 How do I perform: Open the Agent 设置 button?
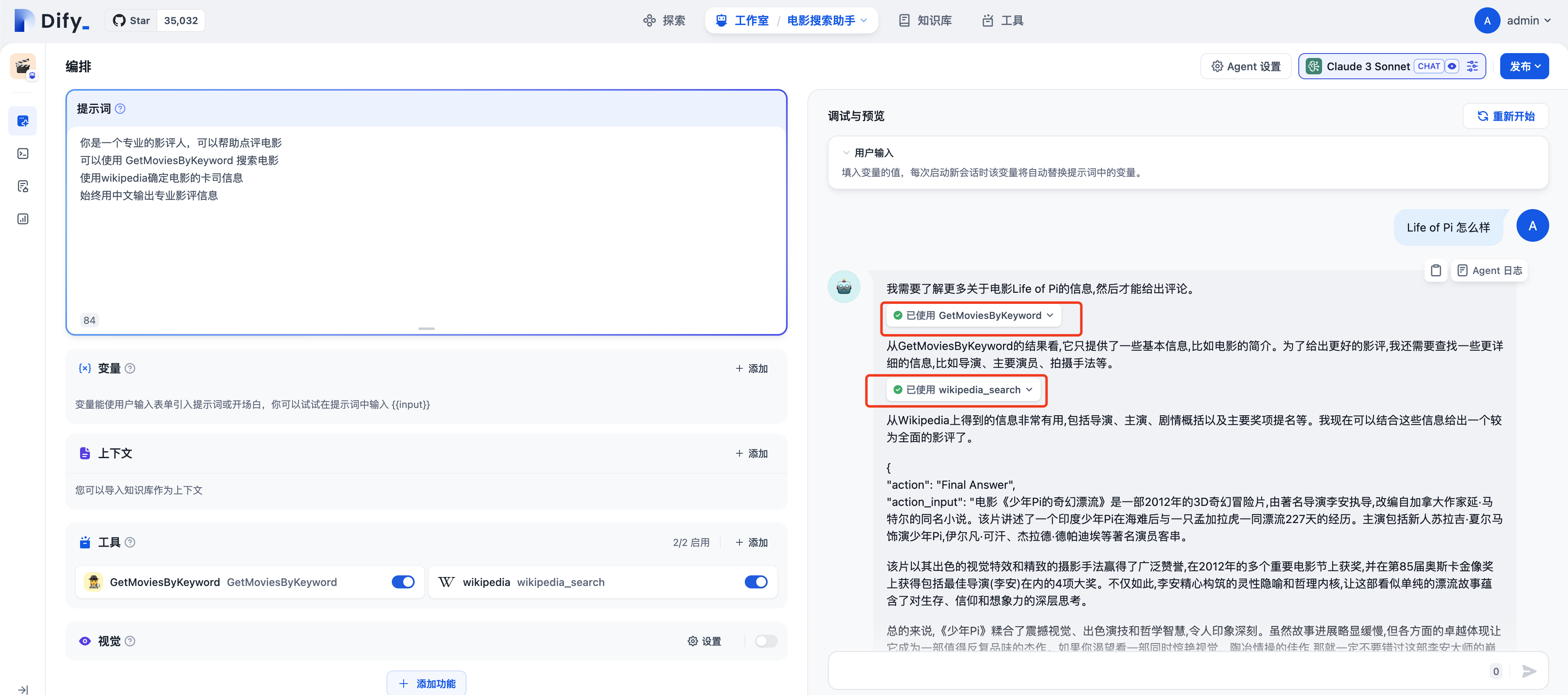tap(1245, 66)
